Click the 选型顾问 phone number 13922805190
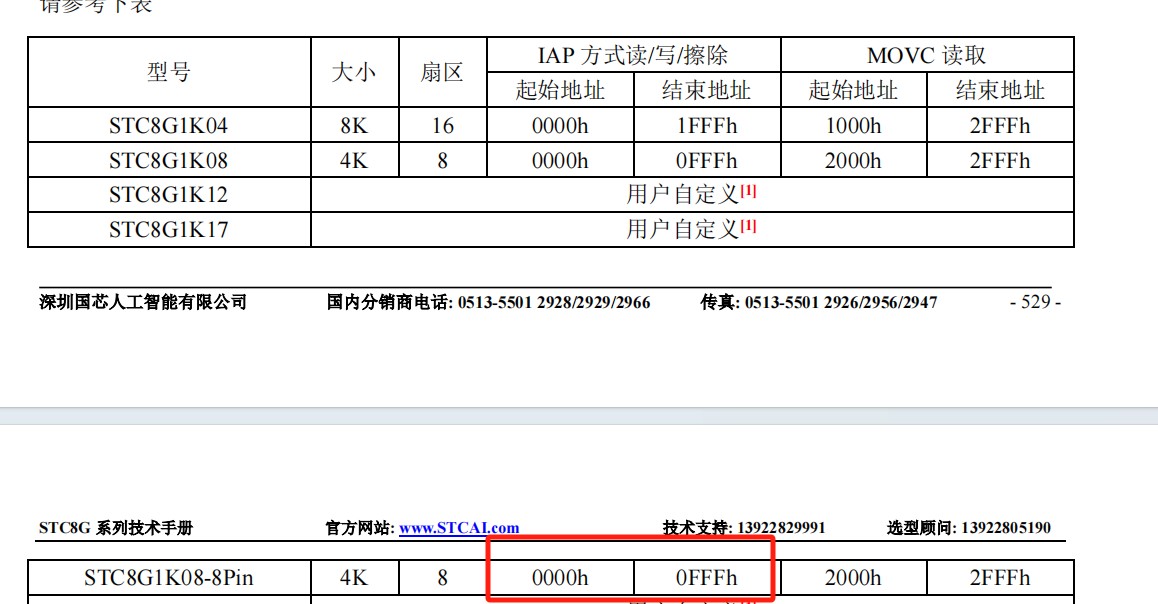This screenshot has height=604, width=1158. 1006,528
